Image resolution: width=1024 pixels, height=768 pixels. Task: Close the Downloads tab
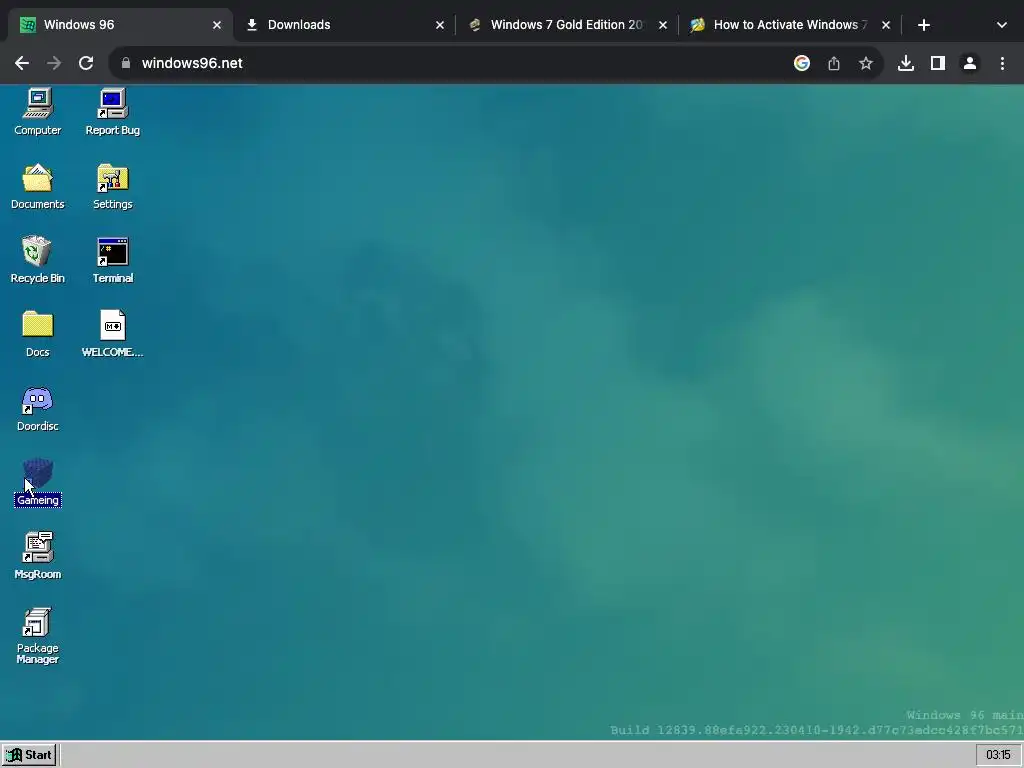tap(440, 25)
